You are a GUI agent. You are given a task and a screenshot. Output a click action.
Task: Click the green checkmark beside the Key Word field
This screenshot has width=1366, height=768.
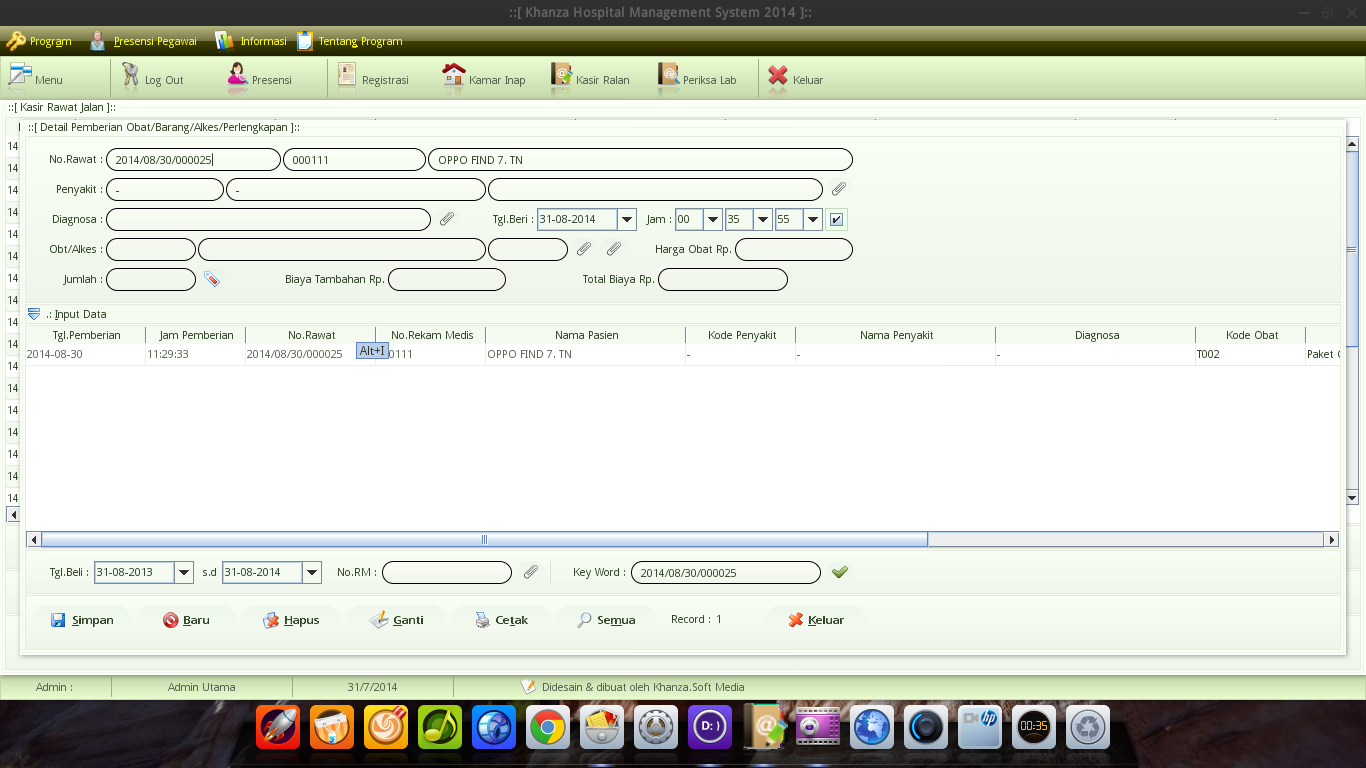coord(840,572)
